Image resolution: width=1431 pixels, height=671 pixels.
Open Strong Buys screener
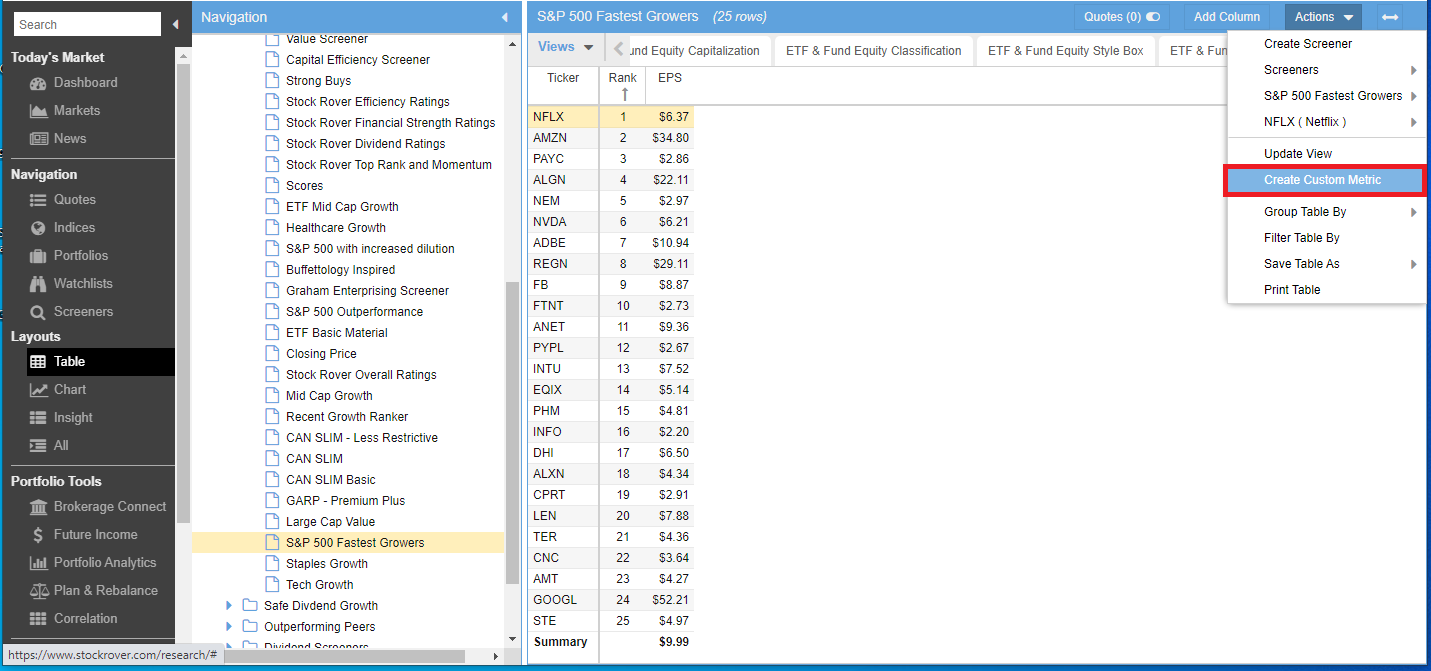pos(318,81)
